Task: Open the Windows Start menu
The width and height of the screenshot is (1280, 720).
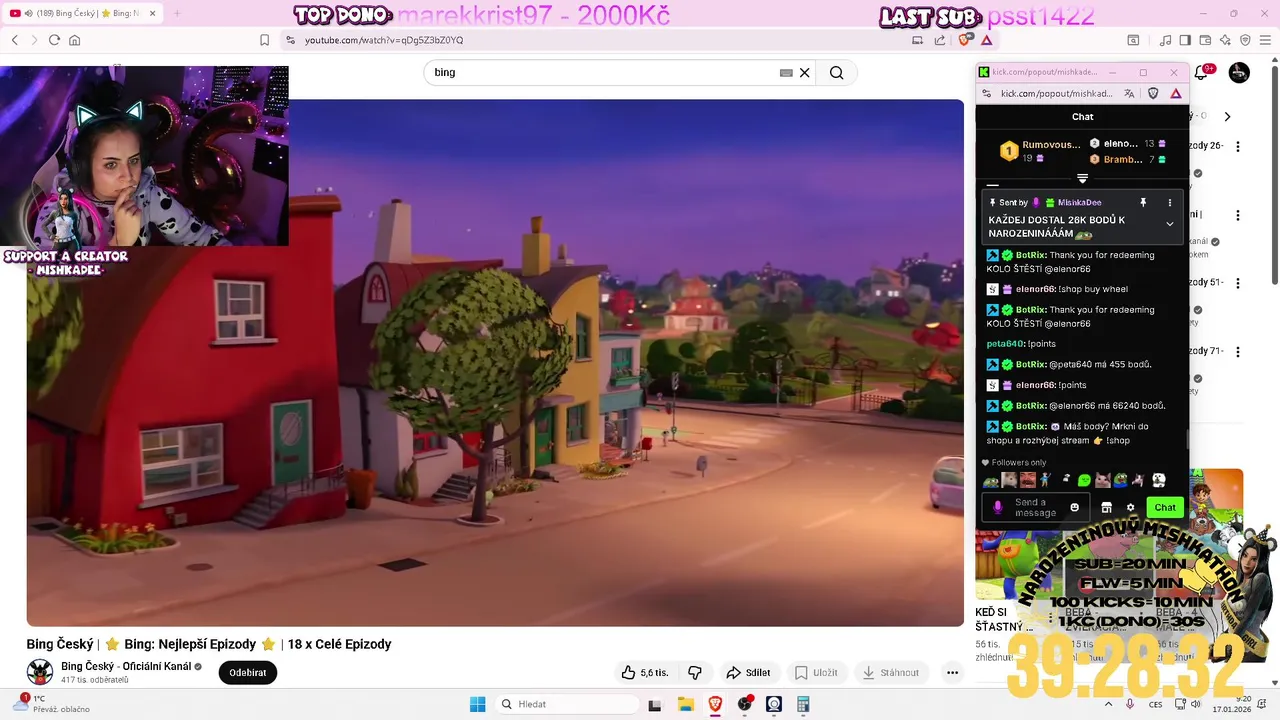Action: click(x=478, y=704)
